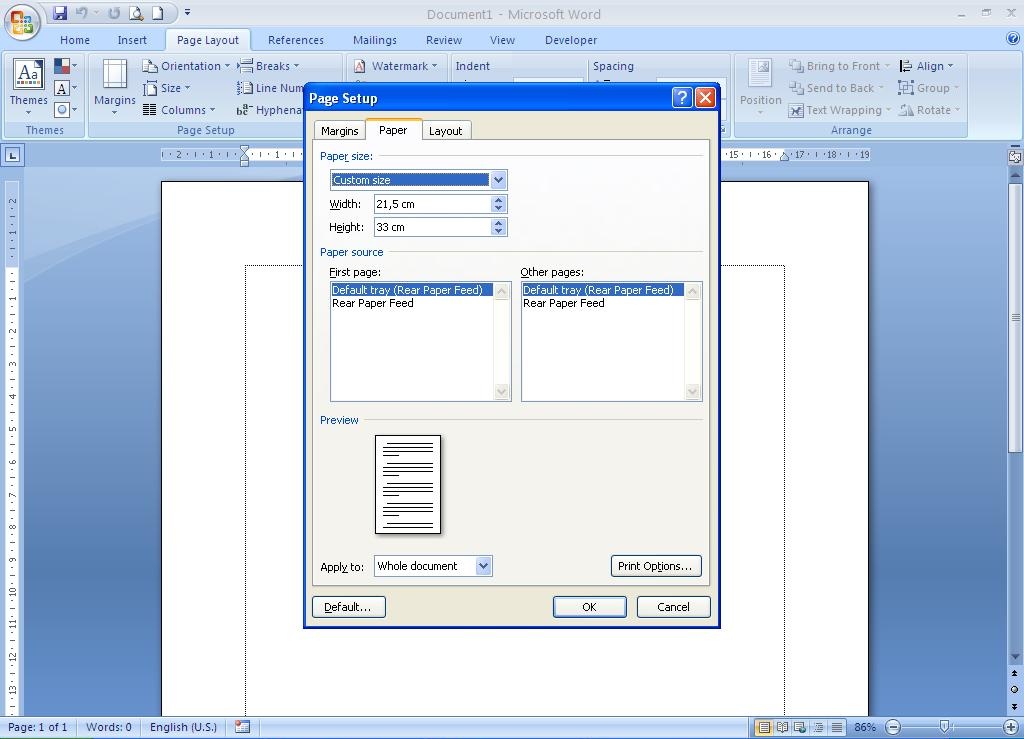The image size is (1024, 739).
Task: Open the Paper size dropdown
Action: (x=498, y=180)
